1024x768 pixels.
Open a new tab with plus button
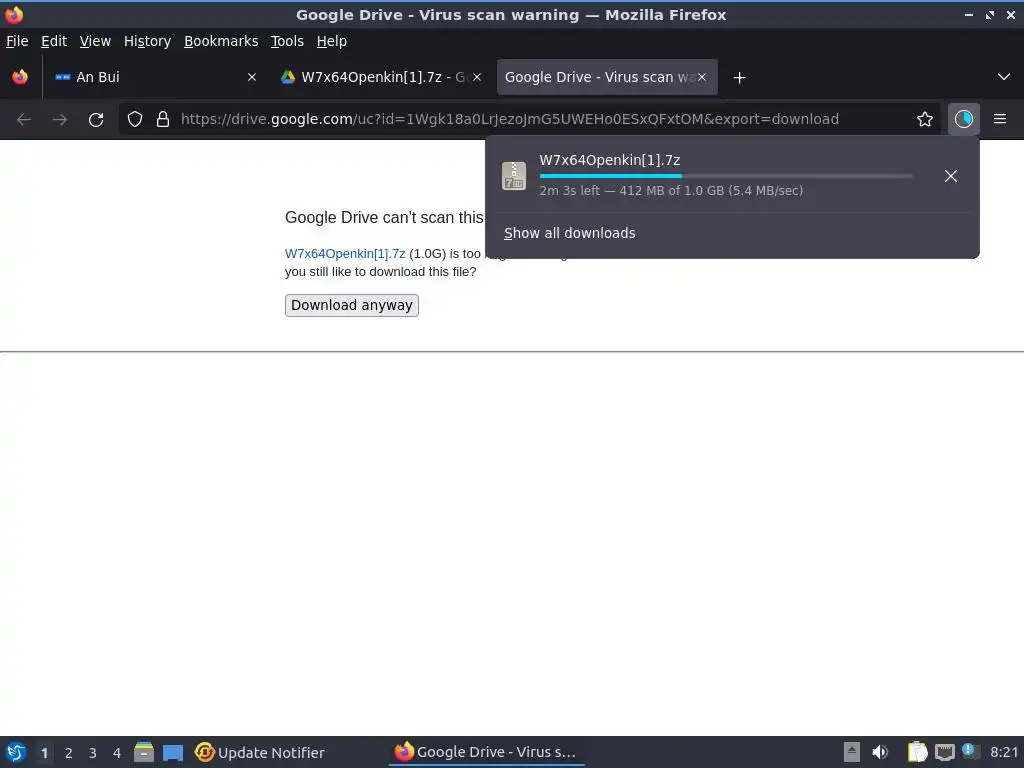[739, 78]
